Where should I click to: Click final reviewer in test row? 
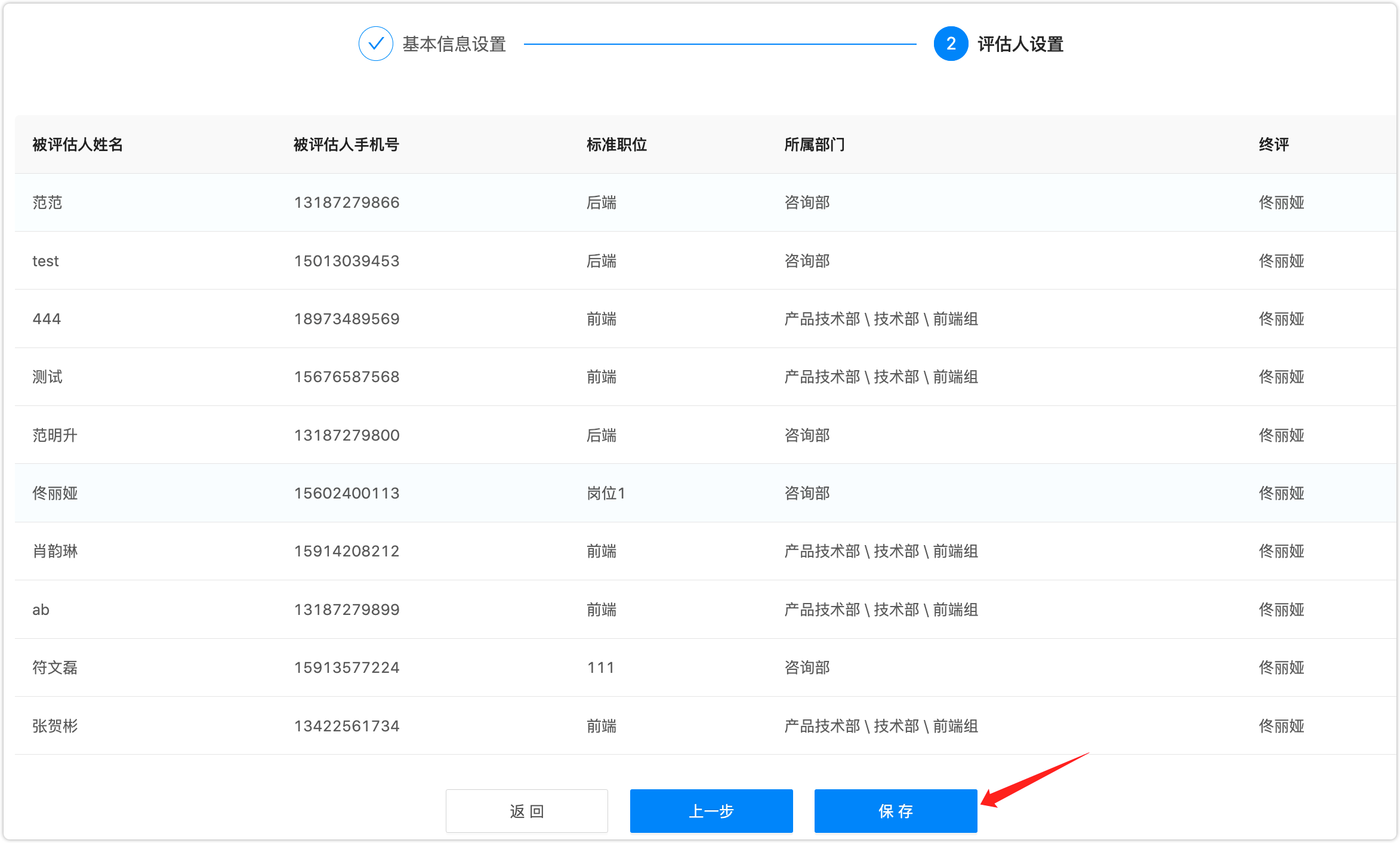click(x=1281, y=261)
